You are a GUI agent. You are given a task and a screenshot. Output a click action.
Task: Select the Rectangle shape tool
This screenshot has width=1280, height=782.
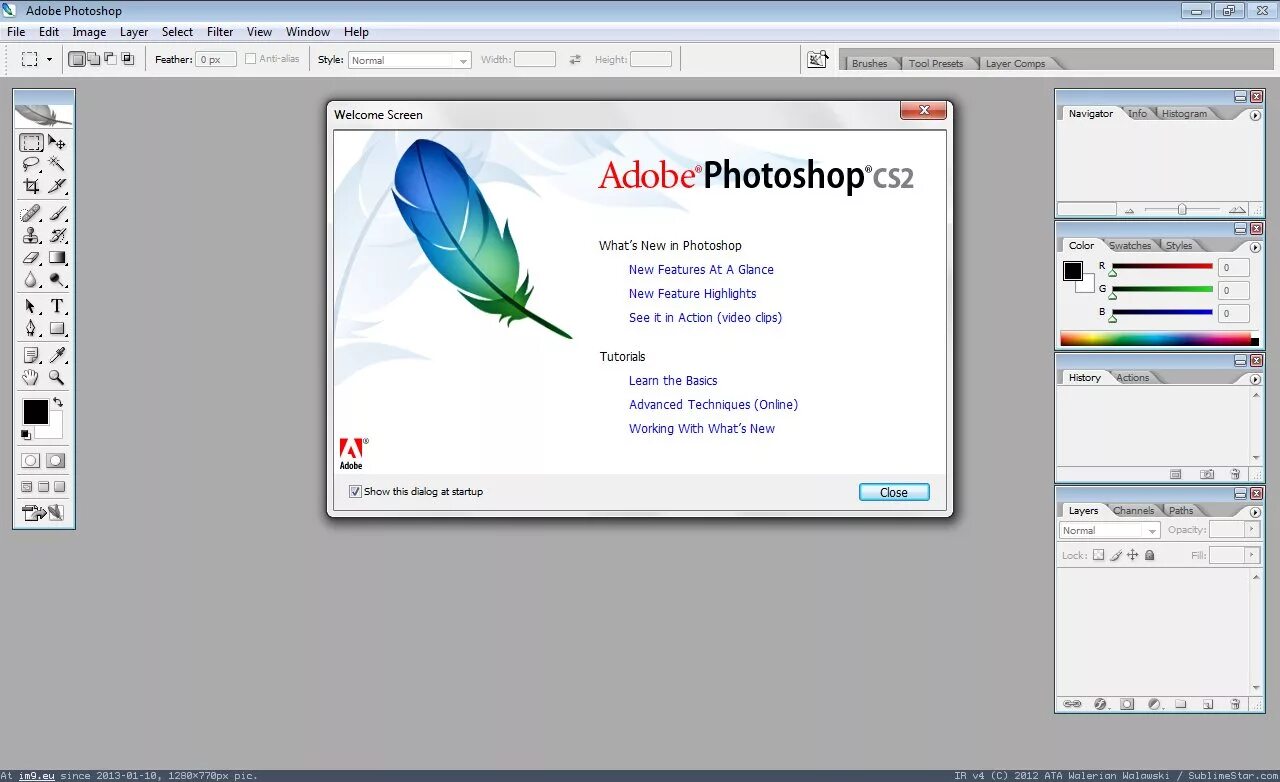click(x=57, y=328)
